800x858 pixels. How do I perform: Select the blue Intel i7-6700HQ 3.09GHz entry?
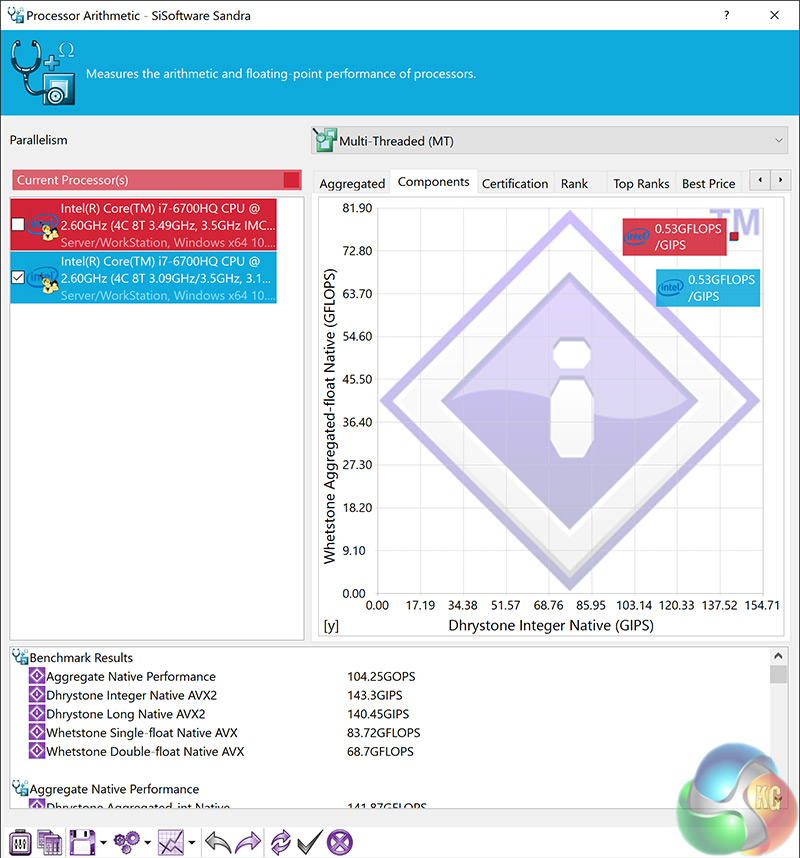(143, 277)
